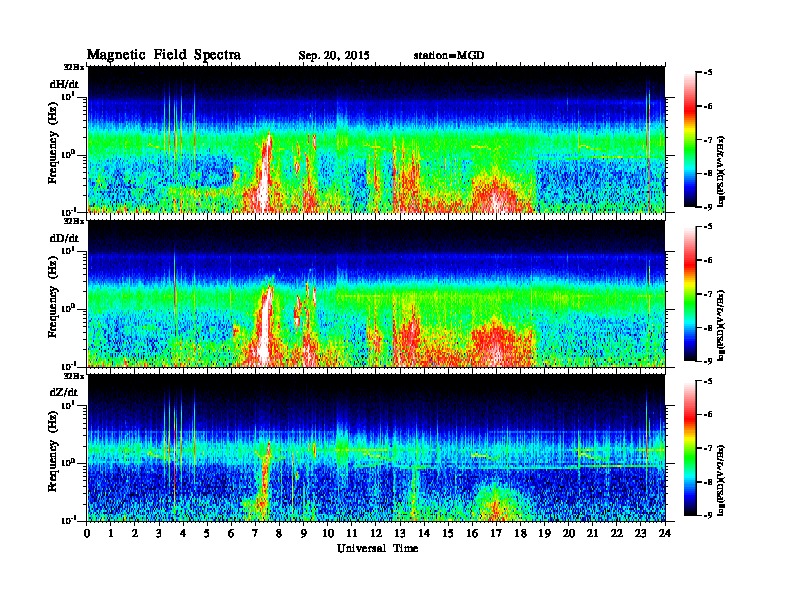Image resolution: width=792 pixels, height=612 pixels.
Task: Click the Universal Time tick label "7"
Action: (x=255, y=534)
